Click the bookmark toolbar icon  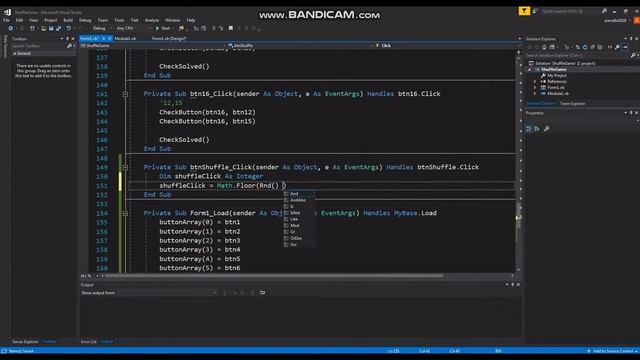(231, 28)
